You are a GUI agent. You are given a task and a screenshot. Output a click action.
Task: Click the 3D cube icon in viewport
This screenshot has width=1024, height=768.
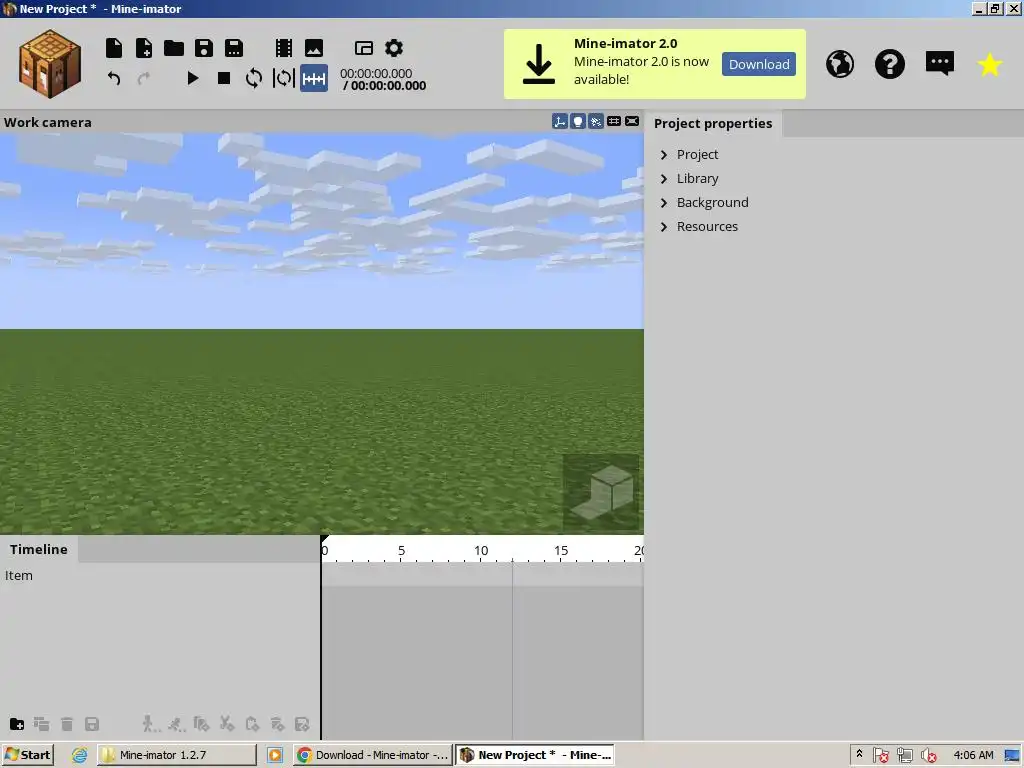[601, 492]
